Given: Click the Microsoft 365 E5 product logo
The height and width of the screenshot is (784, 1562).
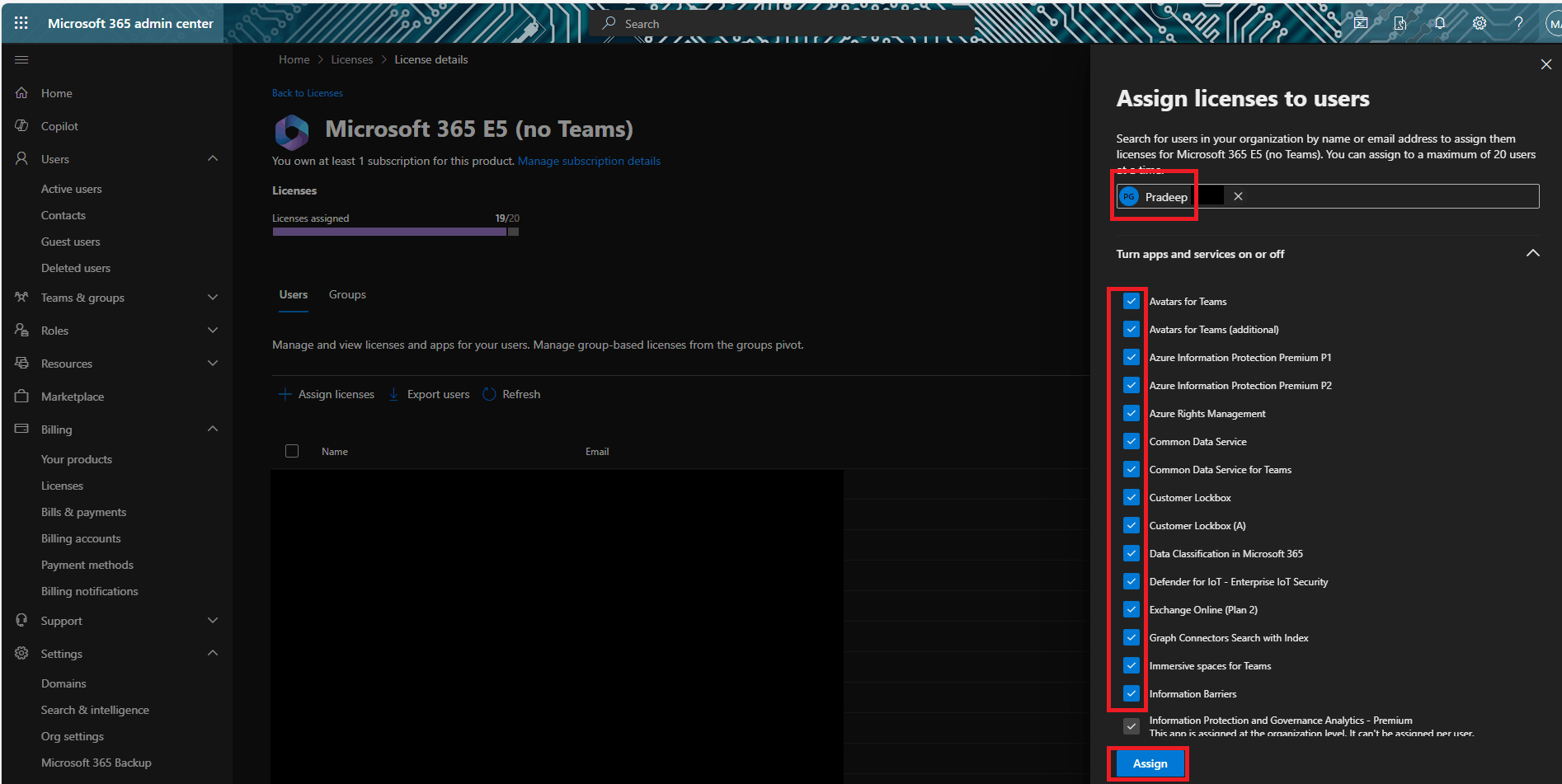Looking at the screenshot, I should click(291, 131).
